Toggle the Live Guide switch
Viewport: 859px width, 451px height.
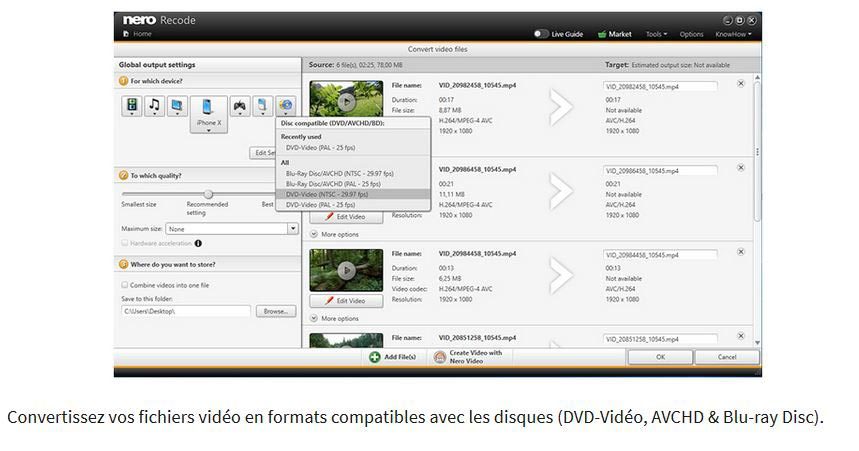[x=541, y=34]
